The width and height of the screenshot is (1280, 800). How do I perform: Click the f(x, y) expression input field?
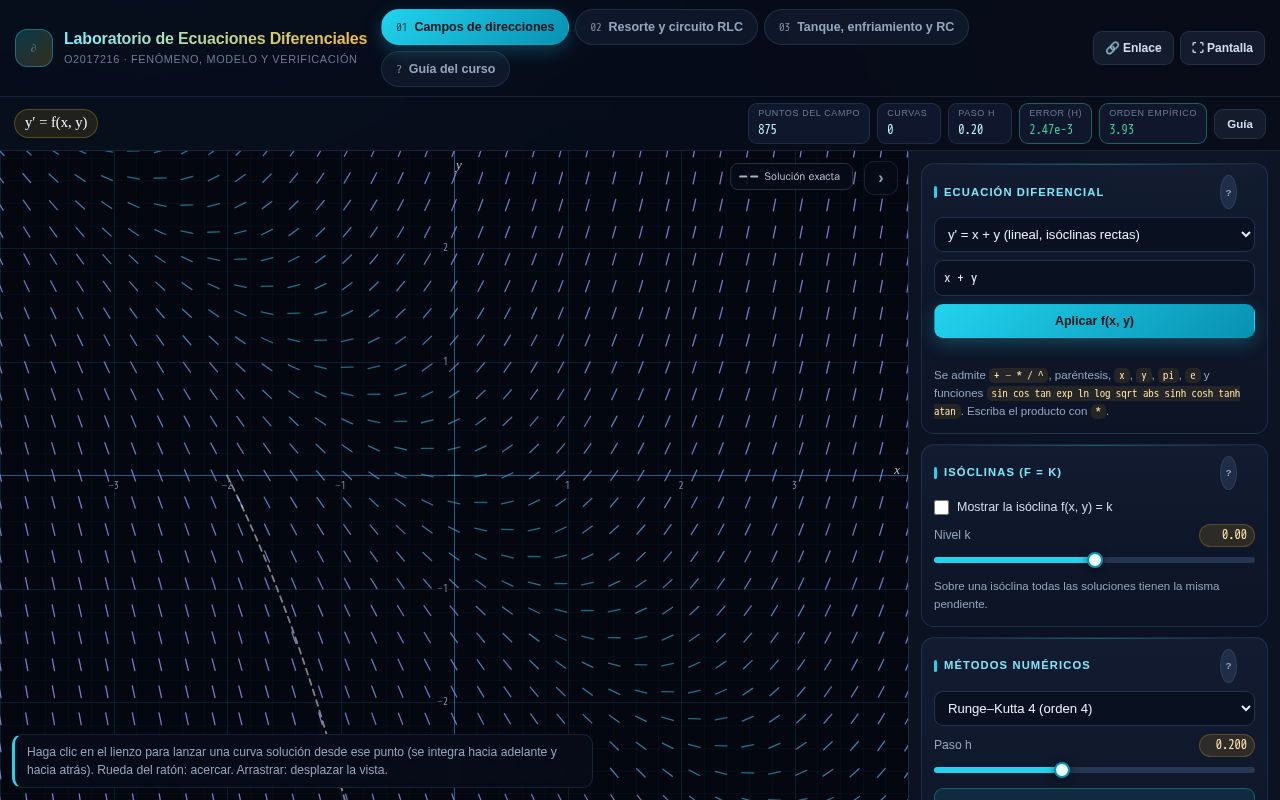pos(1094,278)
